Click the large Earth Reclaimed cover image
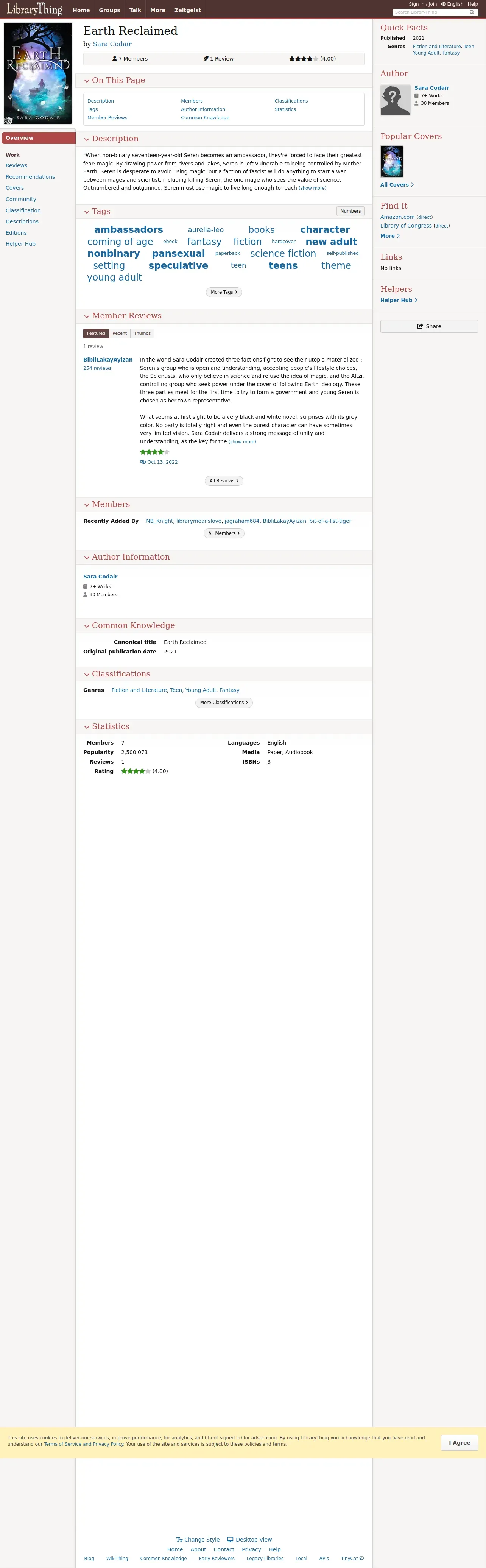 pos(38,74)
